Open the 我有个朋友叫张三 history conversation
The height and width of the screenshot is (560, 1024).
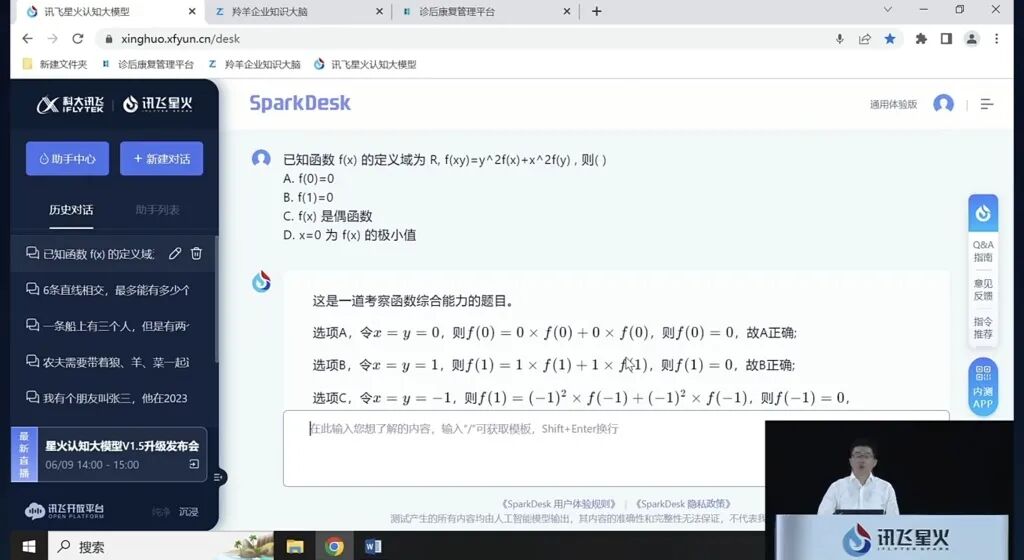point(106,397)
